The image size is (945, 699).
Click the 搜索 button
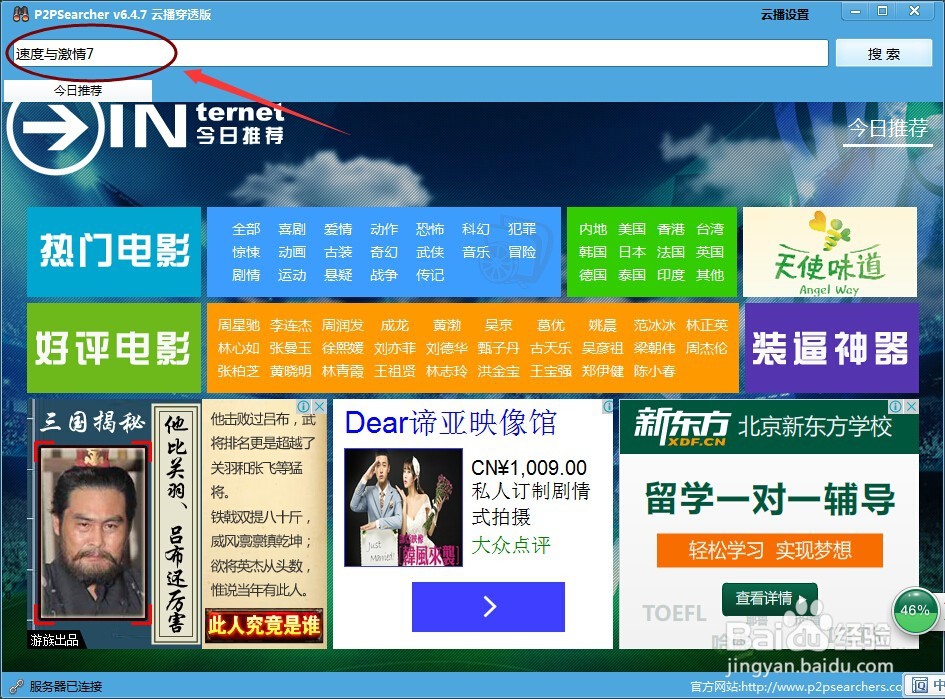click(884, 54)
